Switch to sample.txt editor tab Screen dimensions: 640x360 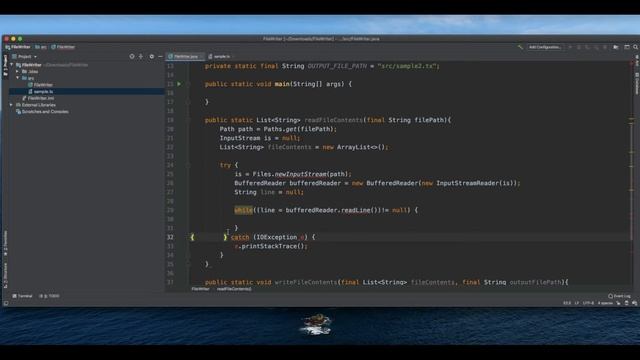coord(220,56)
